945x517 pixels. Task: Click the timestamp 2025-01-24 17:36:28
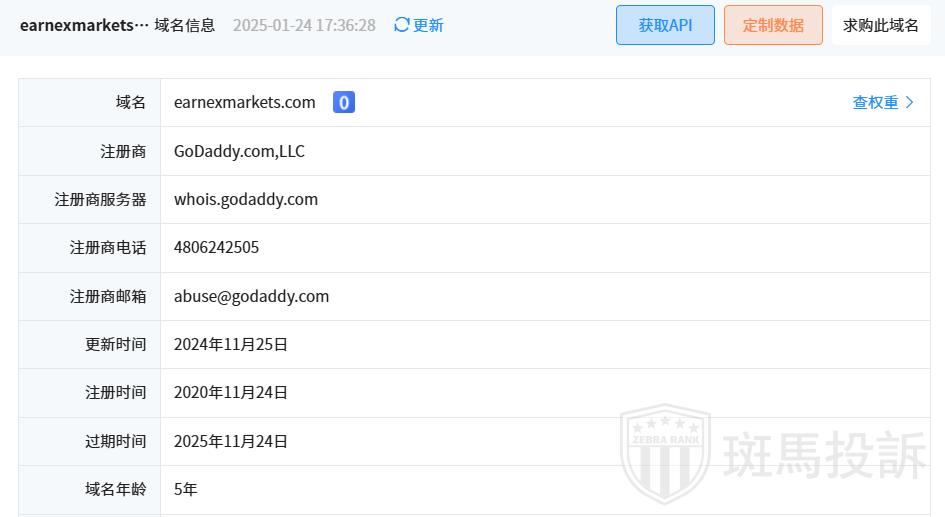click(304, 25)
